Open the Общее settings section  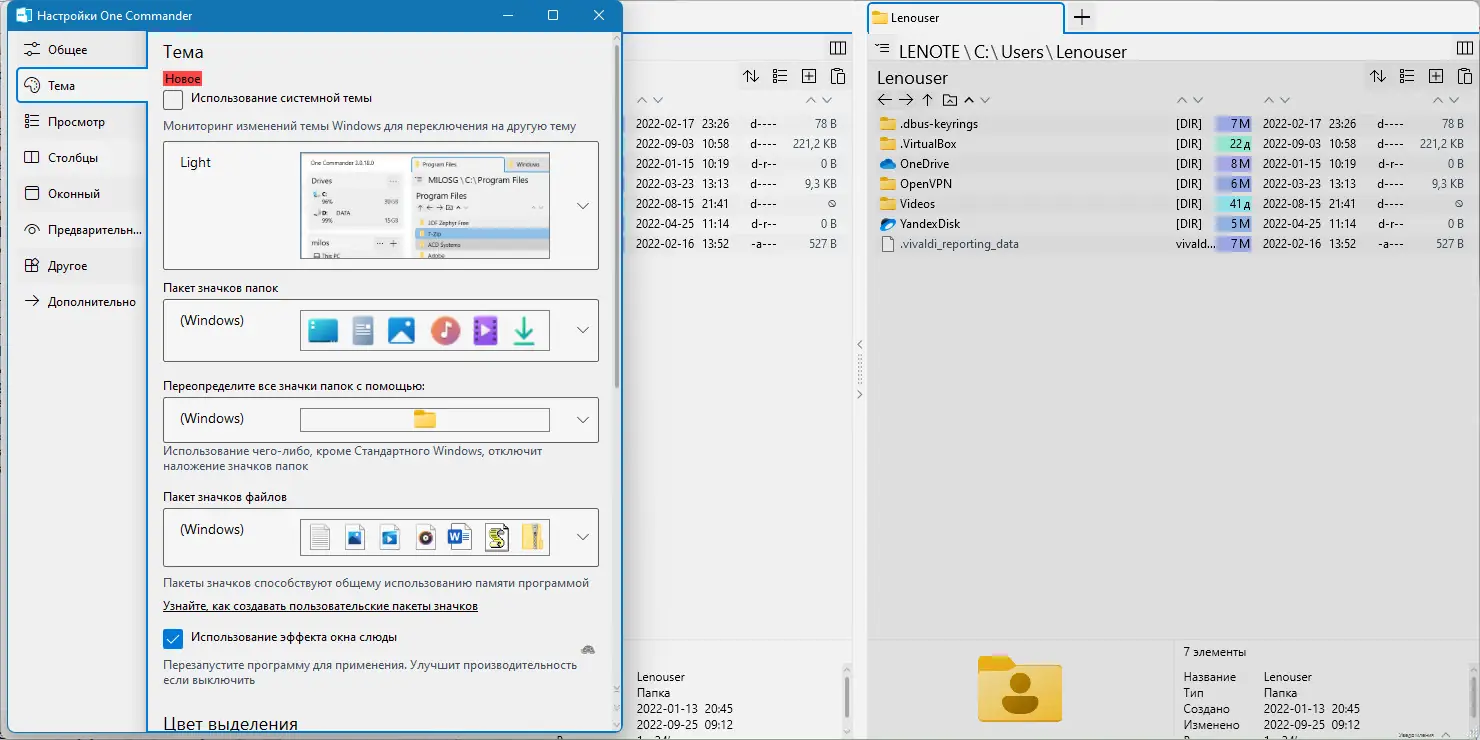click(82, 49)
